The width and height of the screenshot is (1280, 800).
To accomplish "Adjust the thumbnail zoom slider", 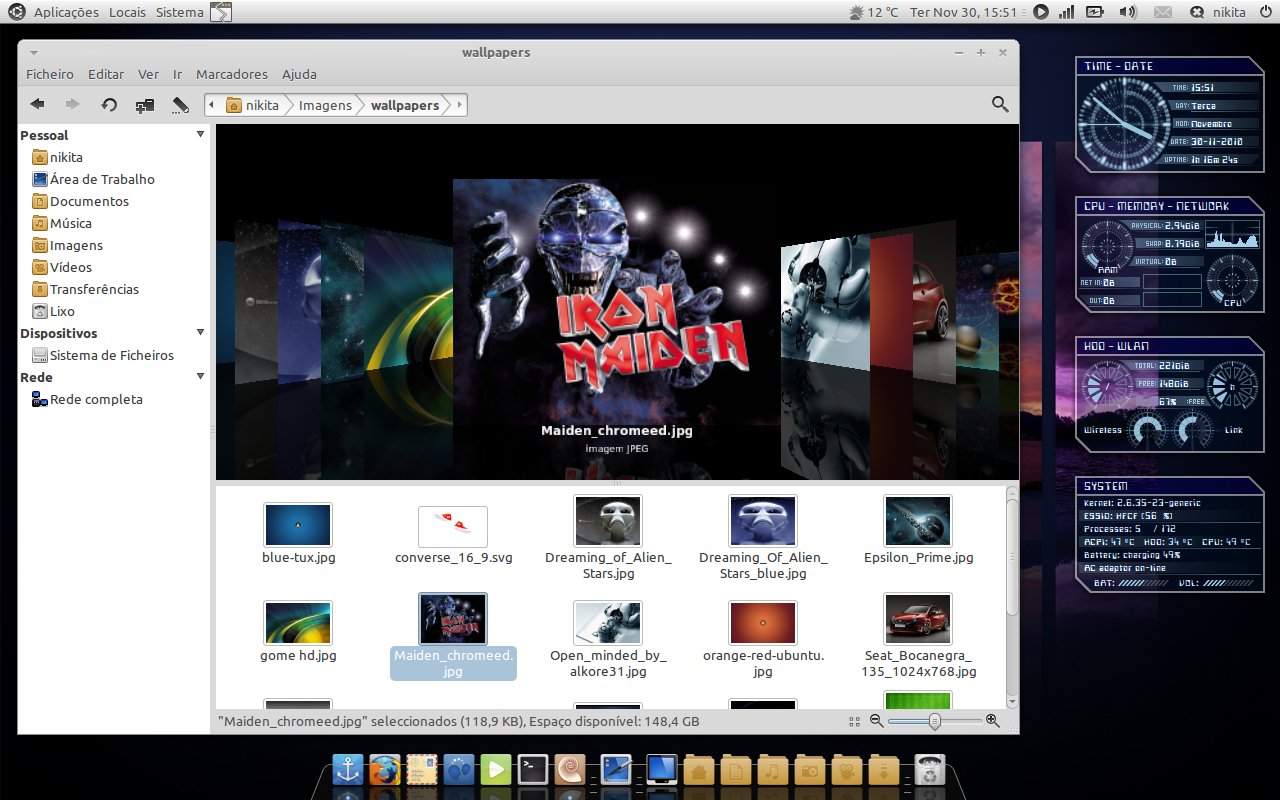I will tap(934, 720).
